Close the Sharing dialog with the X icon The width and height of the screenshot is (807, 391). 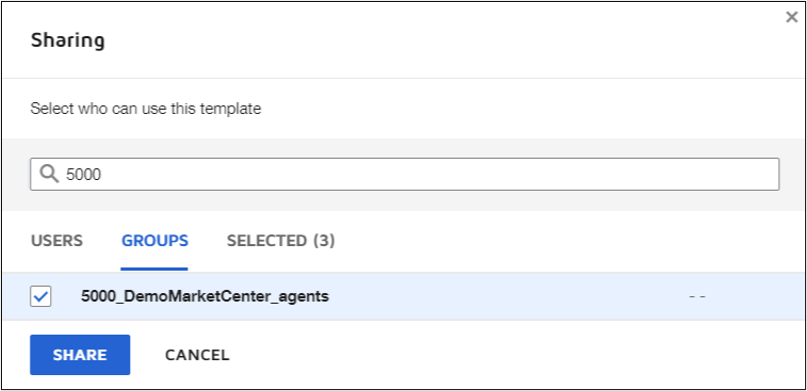click(792, 17)
